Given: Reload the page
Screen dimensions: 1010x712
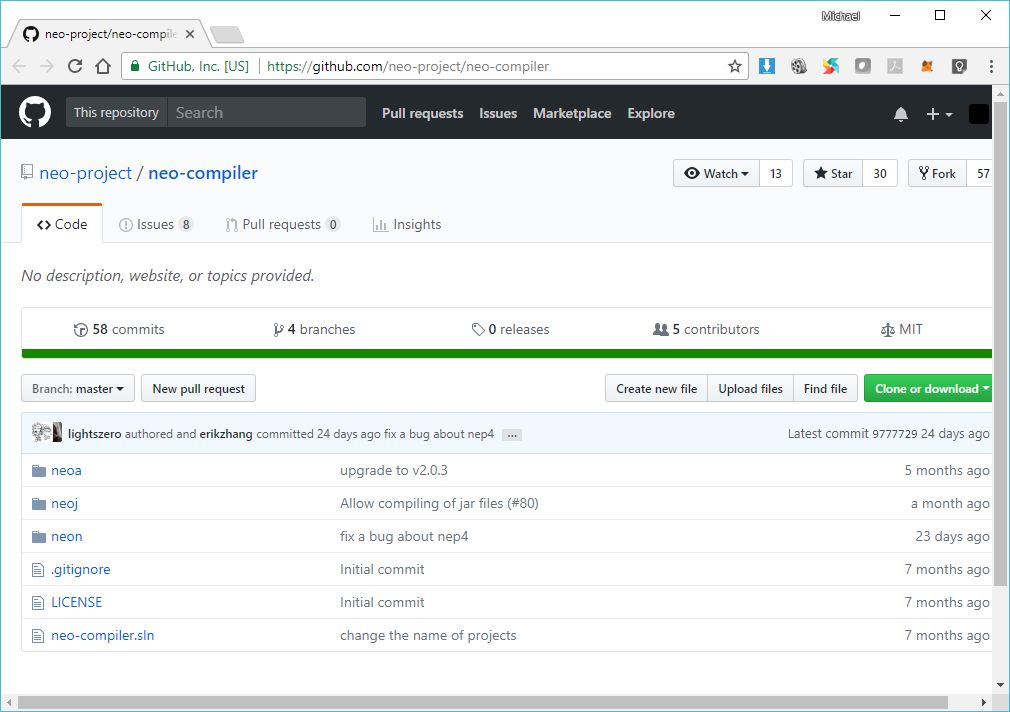Looking at the screenshot, I should point(75,66).
